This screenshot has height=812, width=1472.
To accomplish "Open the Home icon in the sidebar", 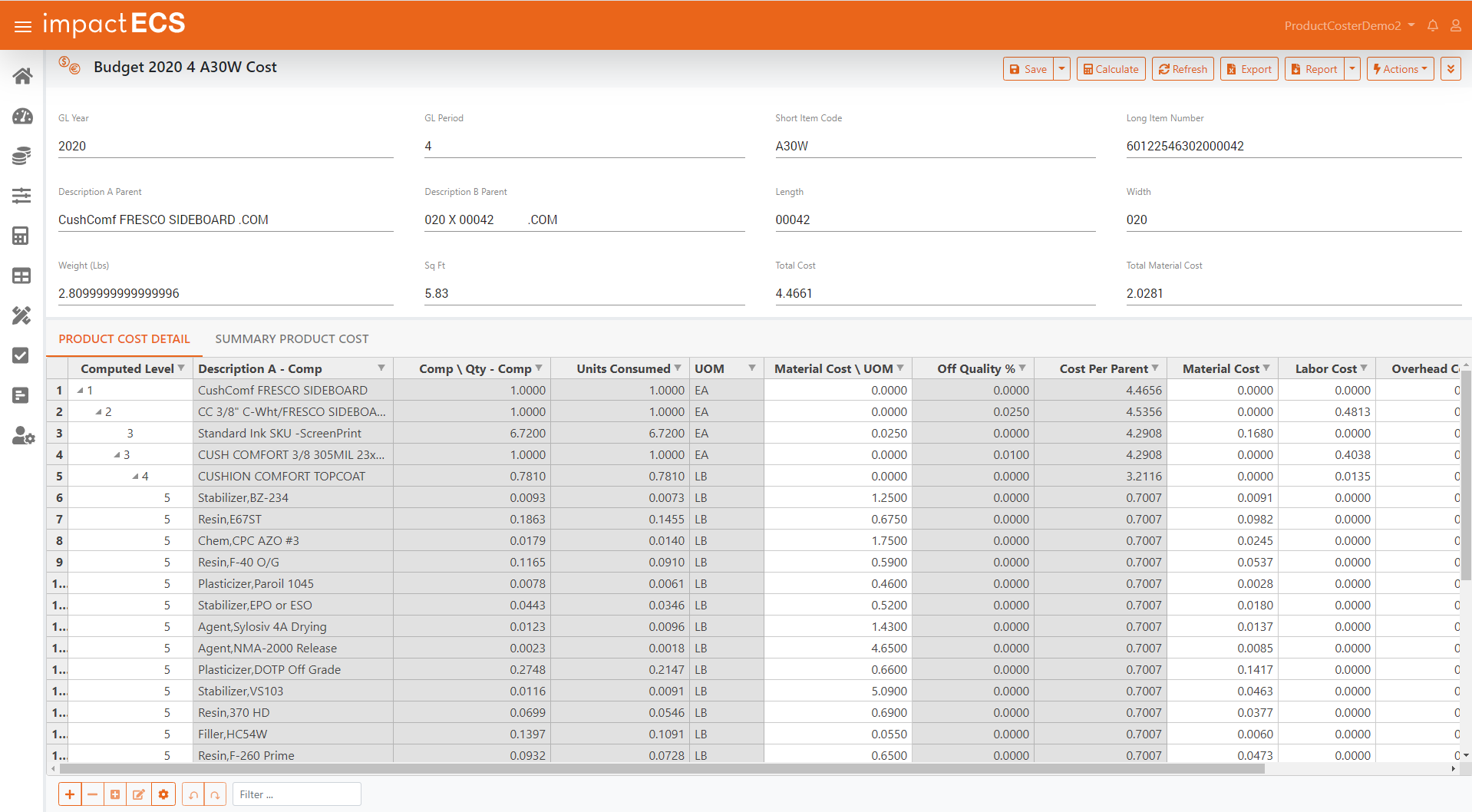I will coord(22,76).
